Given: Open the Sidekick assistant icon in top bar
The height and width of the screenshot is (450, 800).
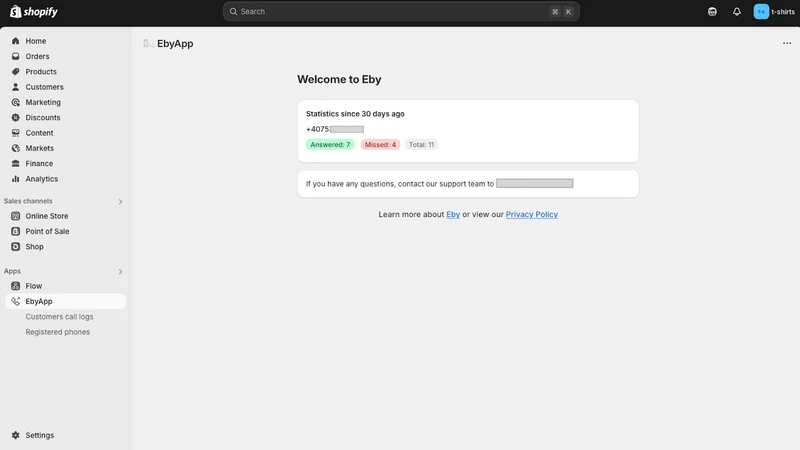Looking at the screenshot, I should pos(712,11).
